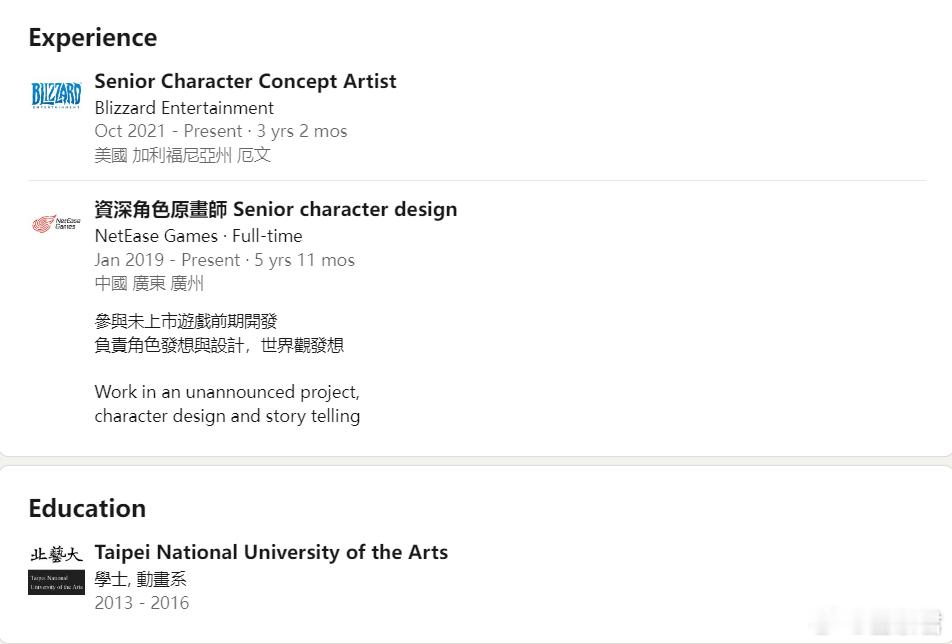Click the NetEase Games logo icon
The image size is (952, 644).
[56, 224]
